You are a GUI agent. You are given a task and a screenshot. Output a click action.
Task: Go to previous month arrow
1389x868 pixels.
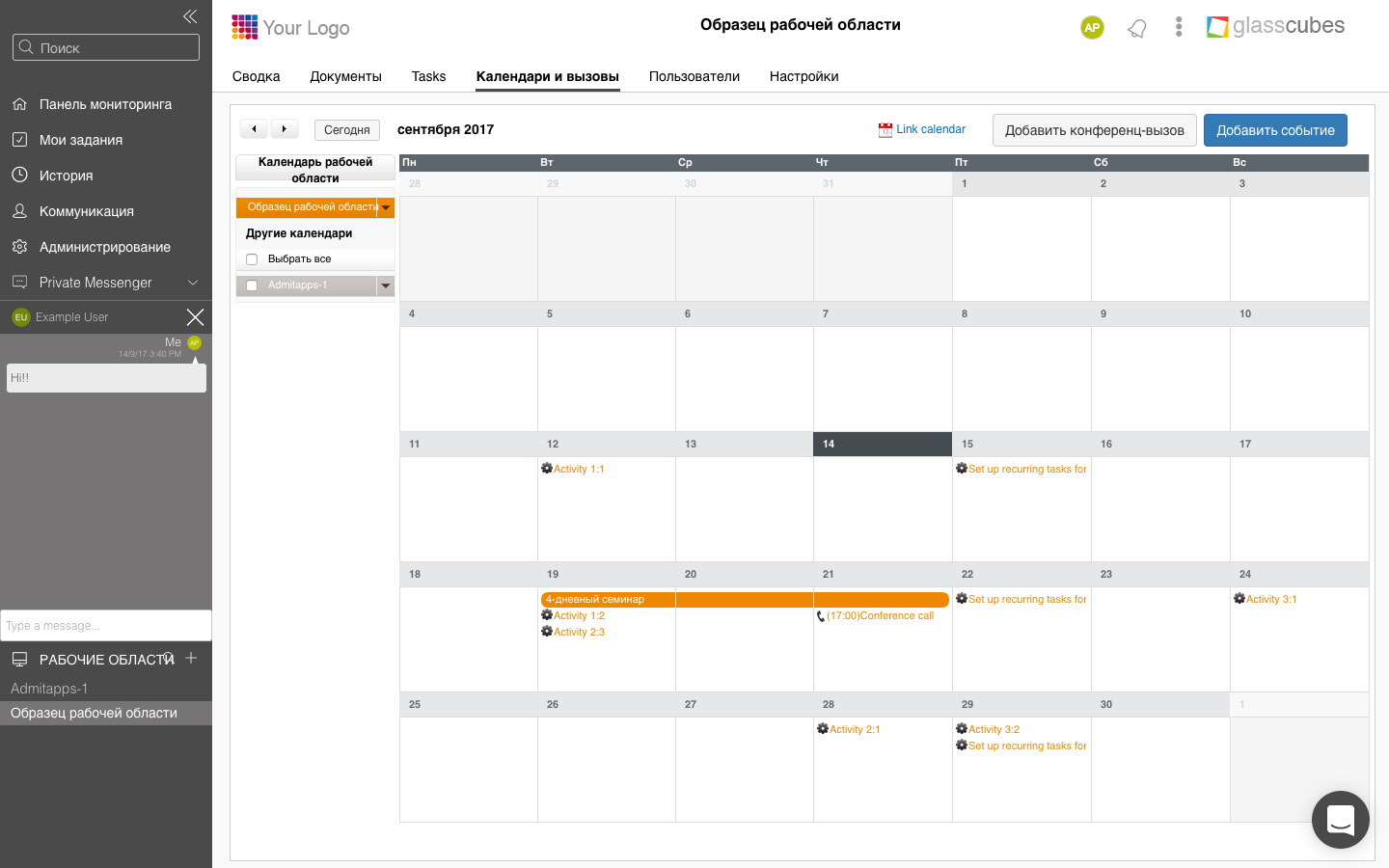[x=254, y=129]
